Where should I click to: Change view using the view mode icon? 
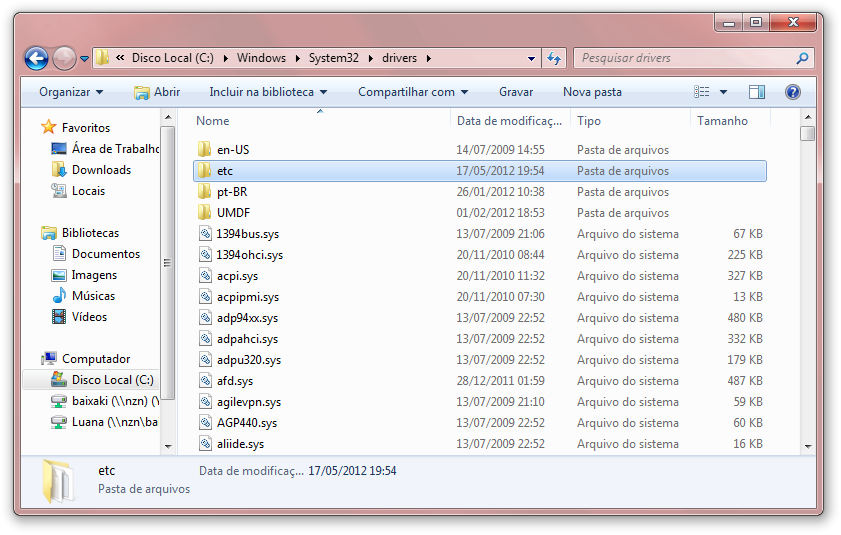click(x=702, y=92)
